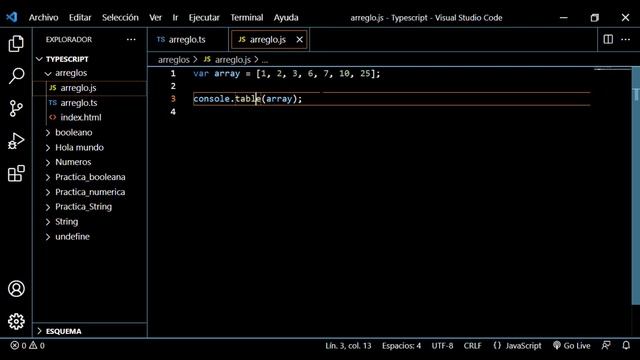The height and width of the screenshot is (360, 640).
Task: Open the Extensions view icon
Action: 16,173
